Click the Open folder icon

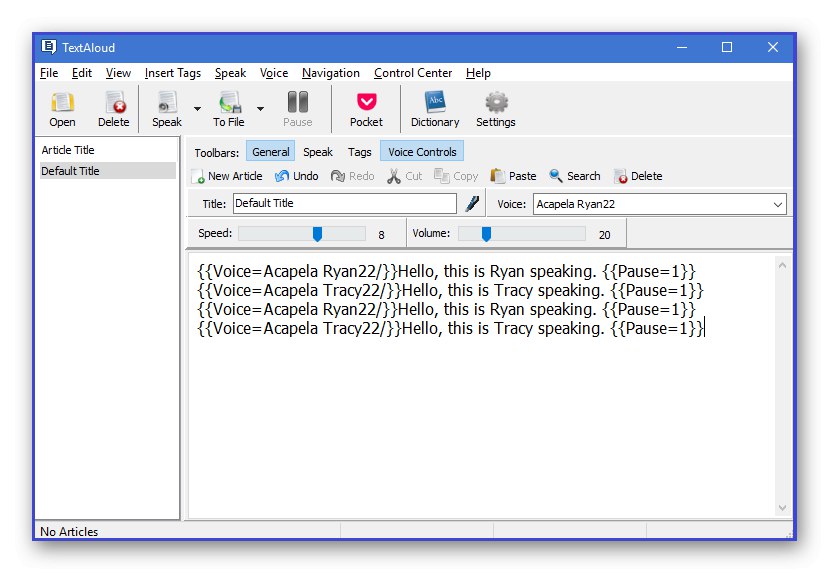pyautogui.click(x=62, y=103)
